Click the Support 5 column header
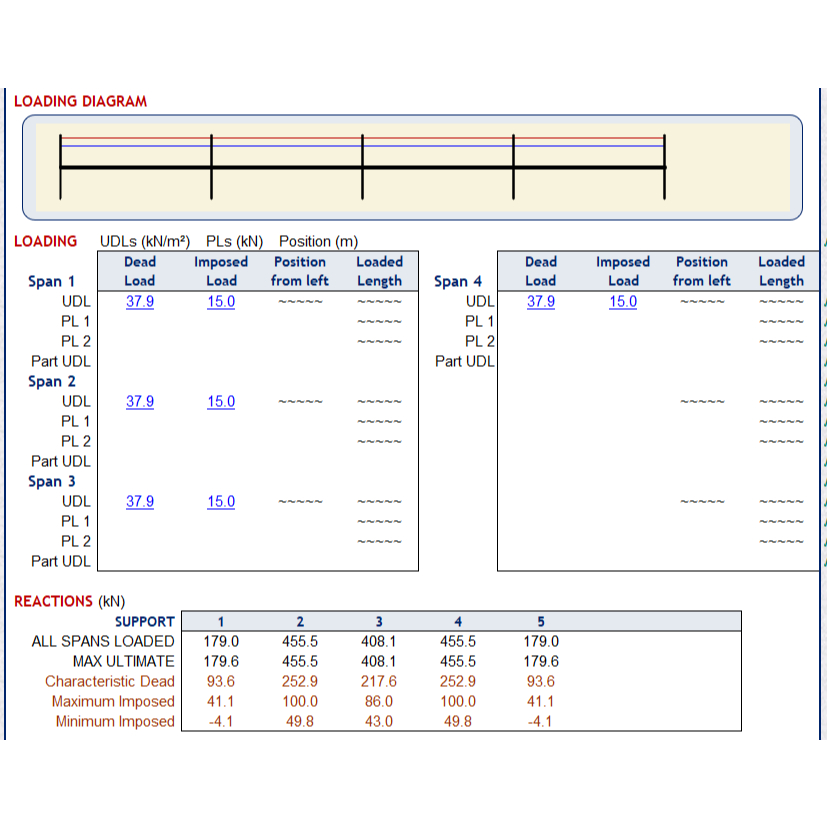This screenshot has width=827, height=827. pyautogui.click(x=541, y=621)
